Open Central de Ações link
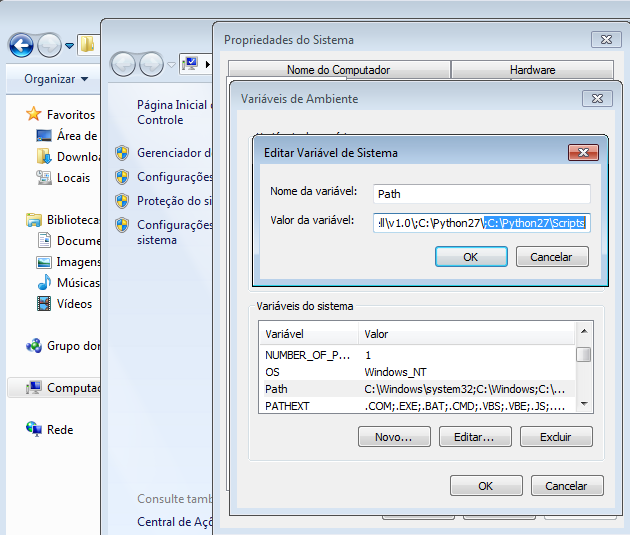 point(174,522)
